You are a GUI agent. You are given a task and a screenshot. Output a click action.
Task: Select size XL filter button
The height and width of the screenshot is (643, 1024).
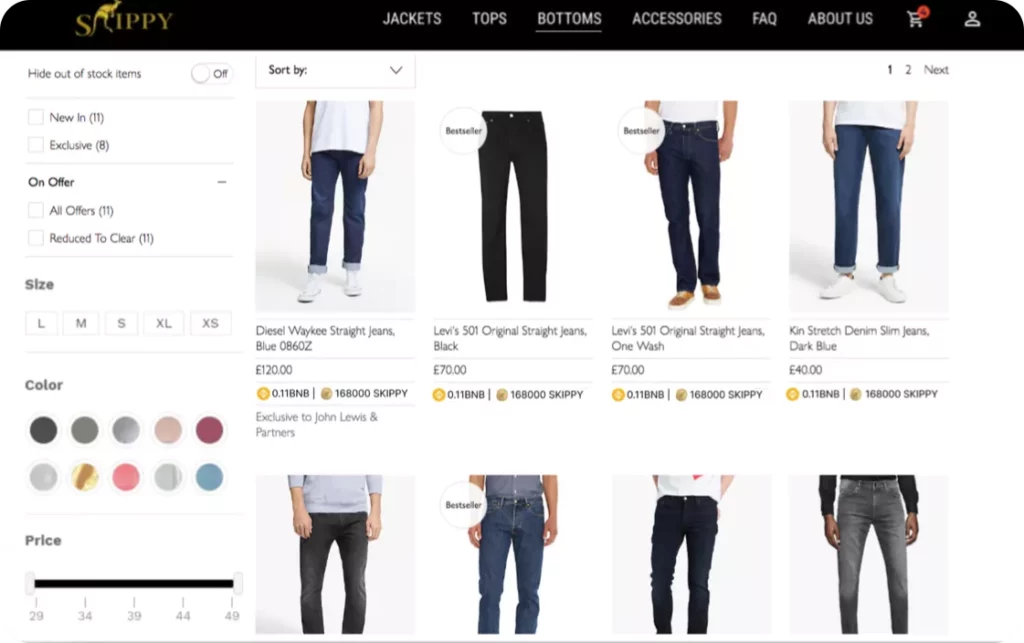tap(164, 324)
